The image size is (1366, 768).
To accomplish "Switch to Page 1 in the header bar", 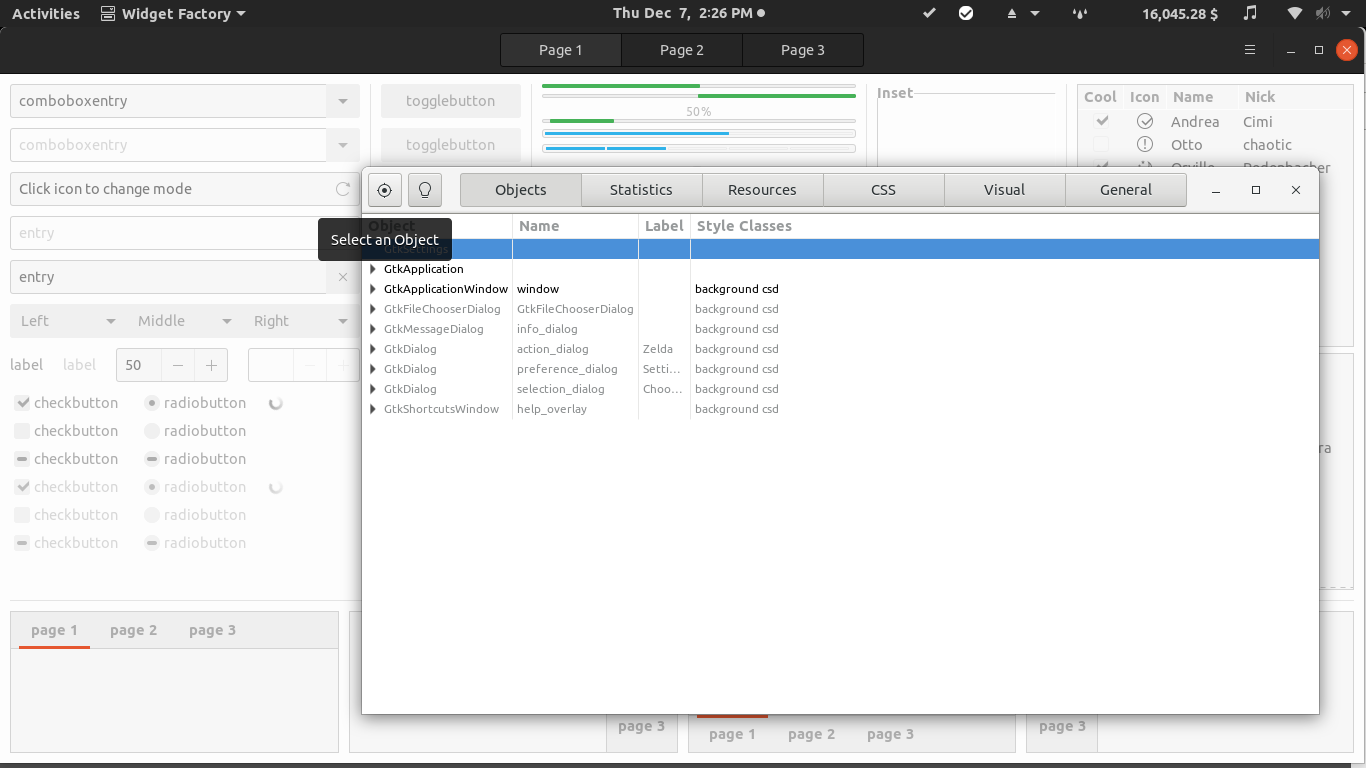I will tap(561, 50).
